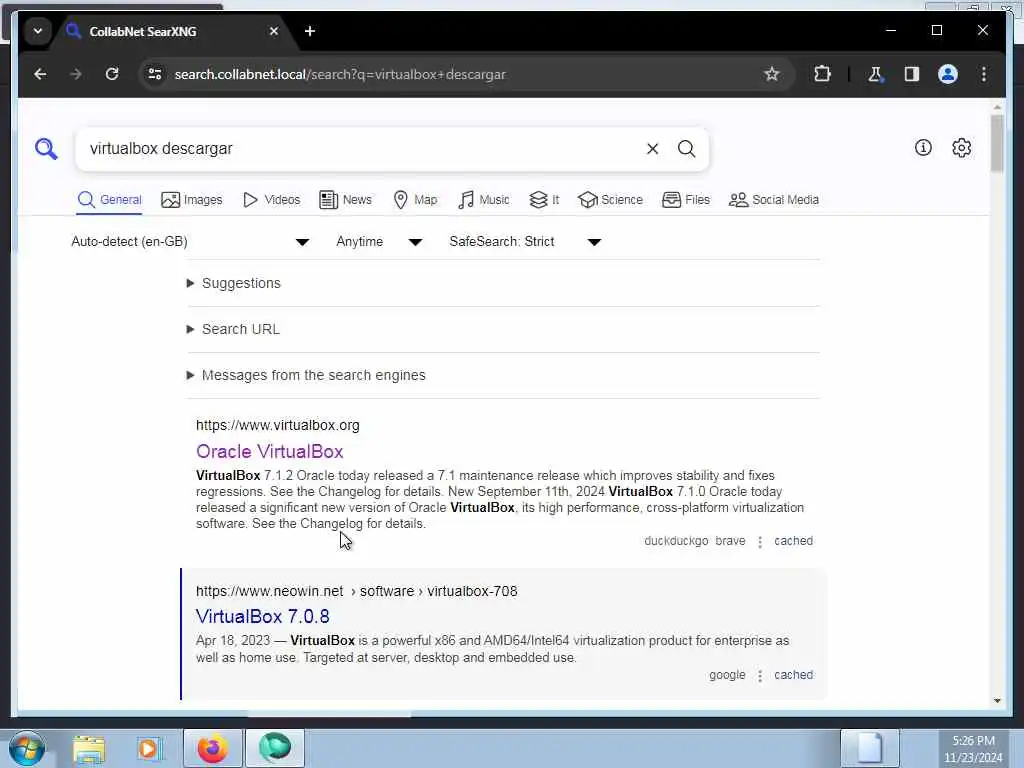1024x768 pixels.
Task: Click the taskbar clock showing 5:26 PM
Action: click(x=973, y=749)
